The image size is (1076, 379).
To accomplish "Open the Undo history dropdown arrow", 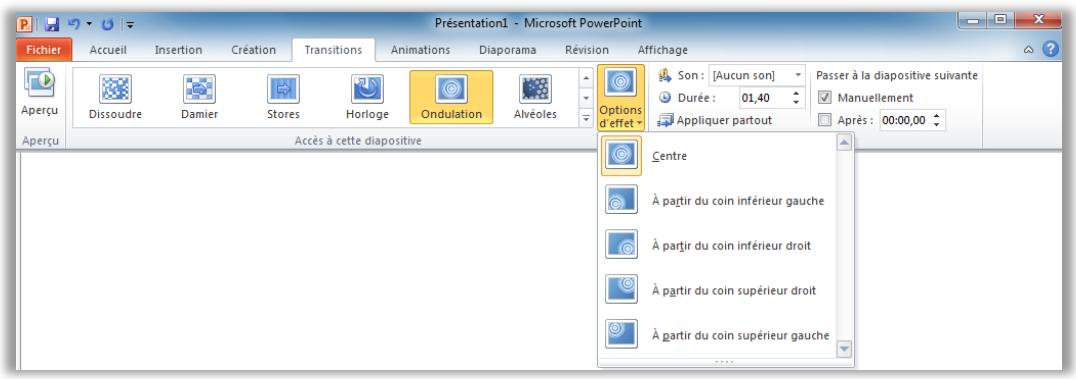I will click(89, 24).
